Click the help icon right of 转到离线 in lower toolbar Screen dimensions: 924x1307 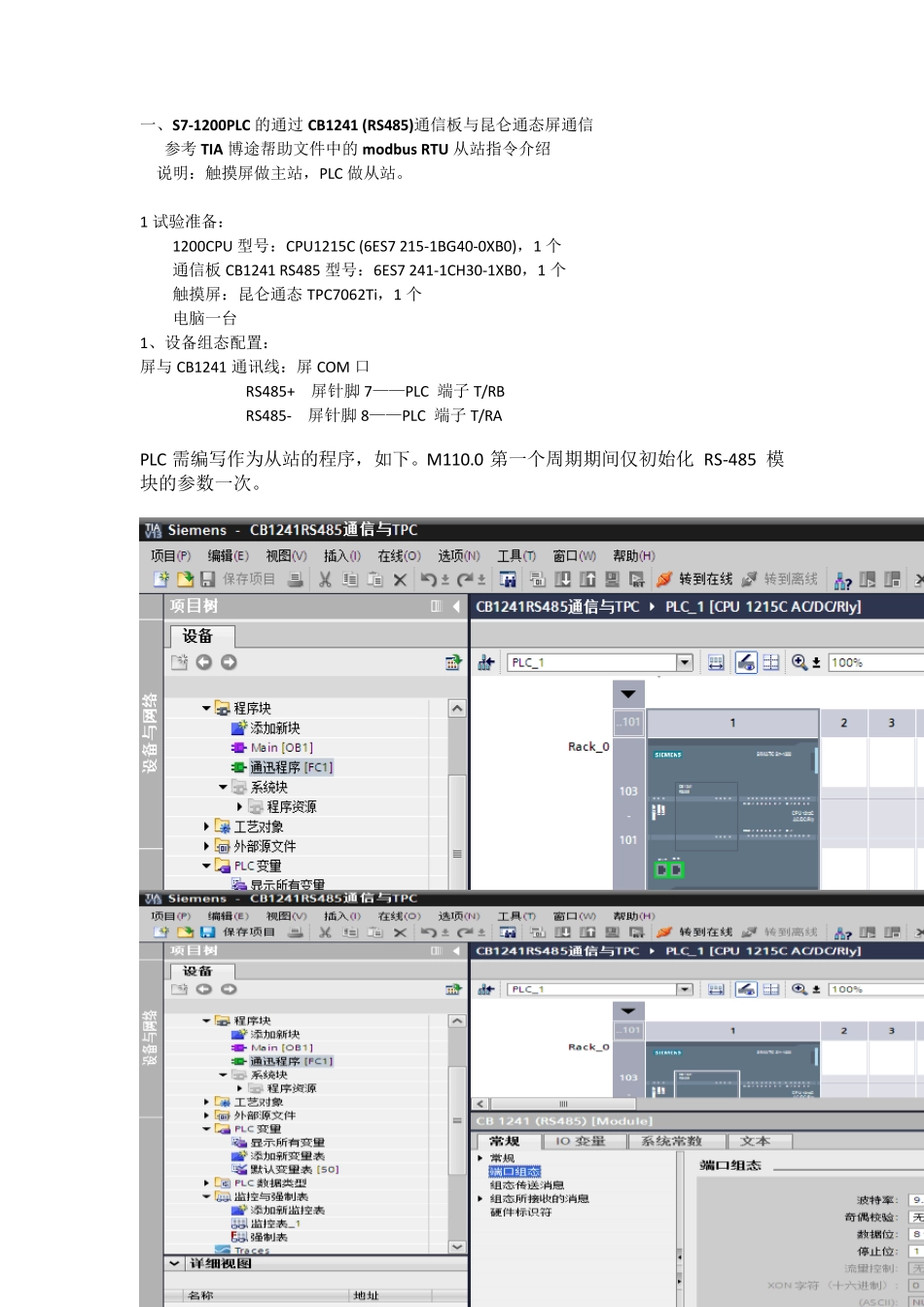coord(843,932)
